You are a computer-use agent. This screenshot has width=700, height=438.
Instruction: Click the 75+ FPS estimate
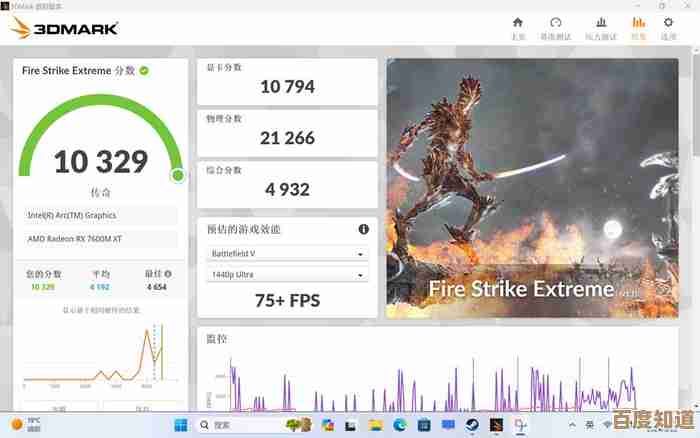coord(288,300)
